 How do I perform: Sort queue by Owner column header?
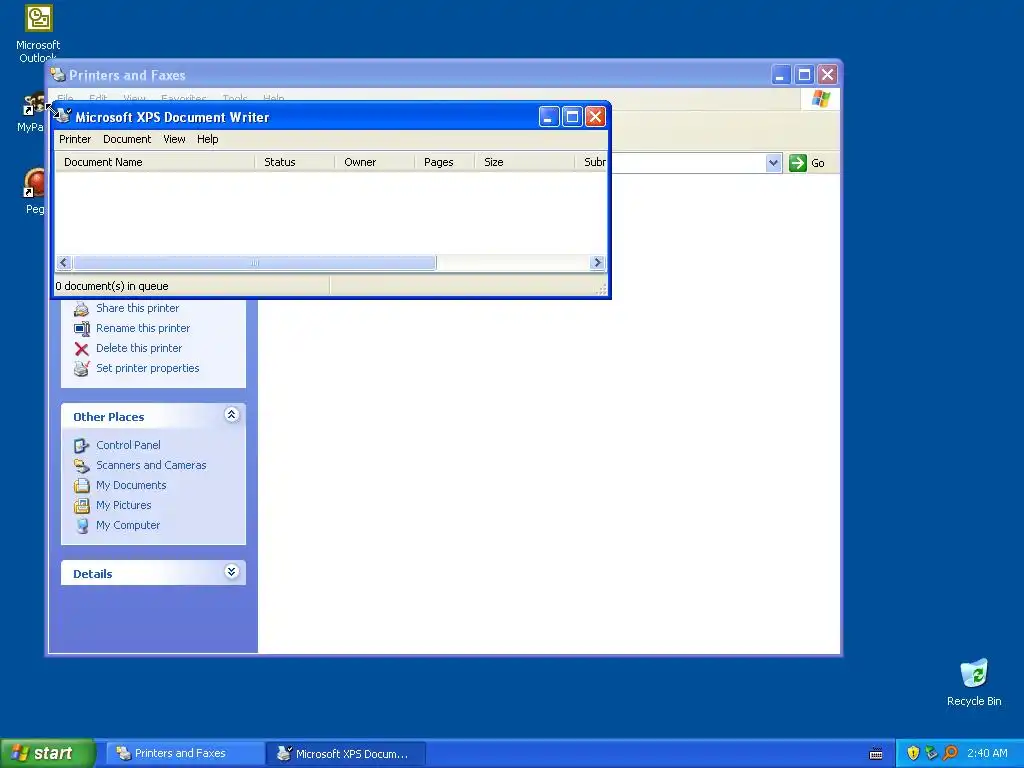tap(375, 162)
